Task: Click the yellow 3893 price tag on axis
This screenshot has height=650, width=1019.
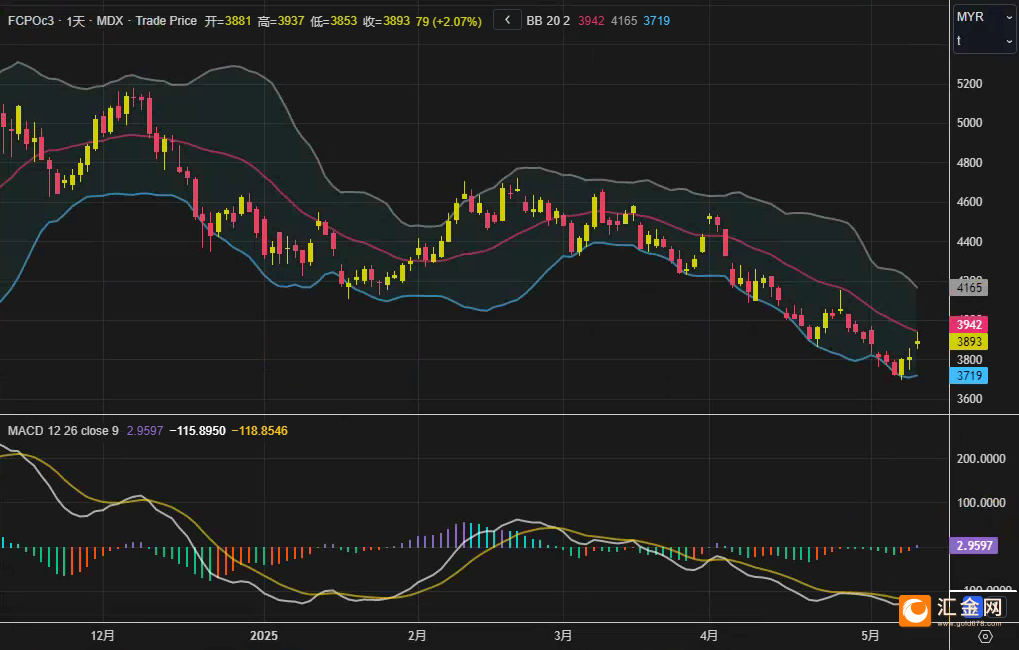Action: click(969, 341)
